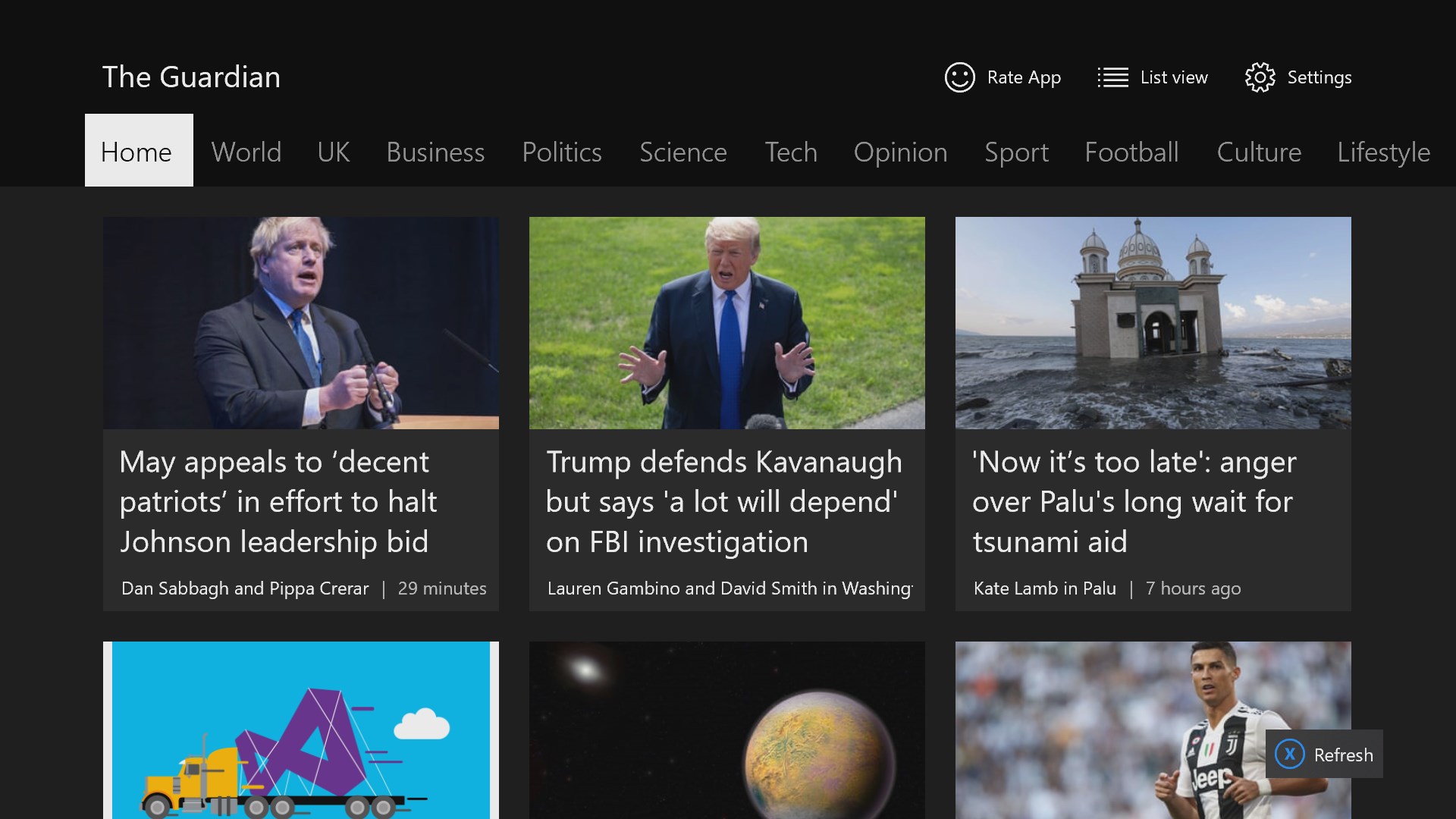Switch to the World tab
The height and width of the screenshot is (819, 1456).
pyautogui.click(x=246, y=152)
